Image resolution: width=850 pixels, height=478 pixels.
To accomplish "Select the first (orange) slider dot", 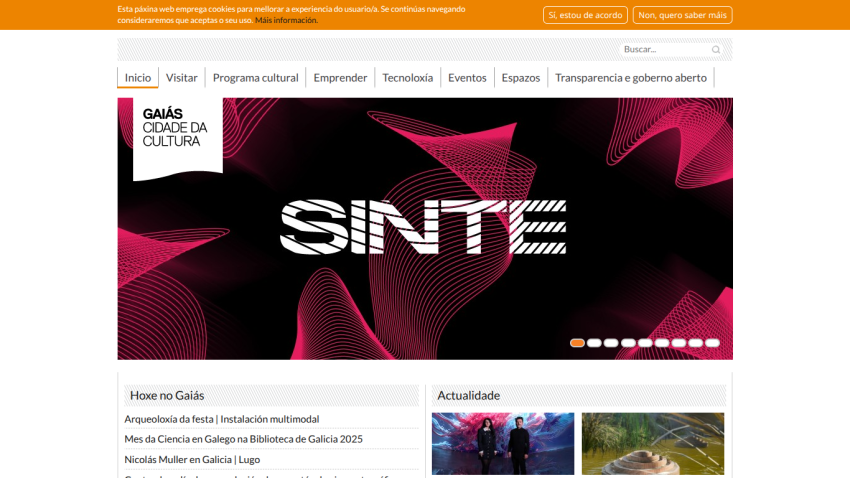I will (577, 343).
